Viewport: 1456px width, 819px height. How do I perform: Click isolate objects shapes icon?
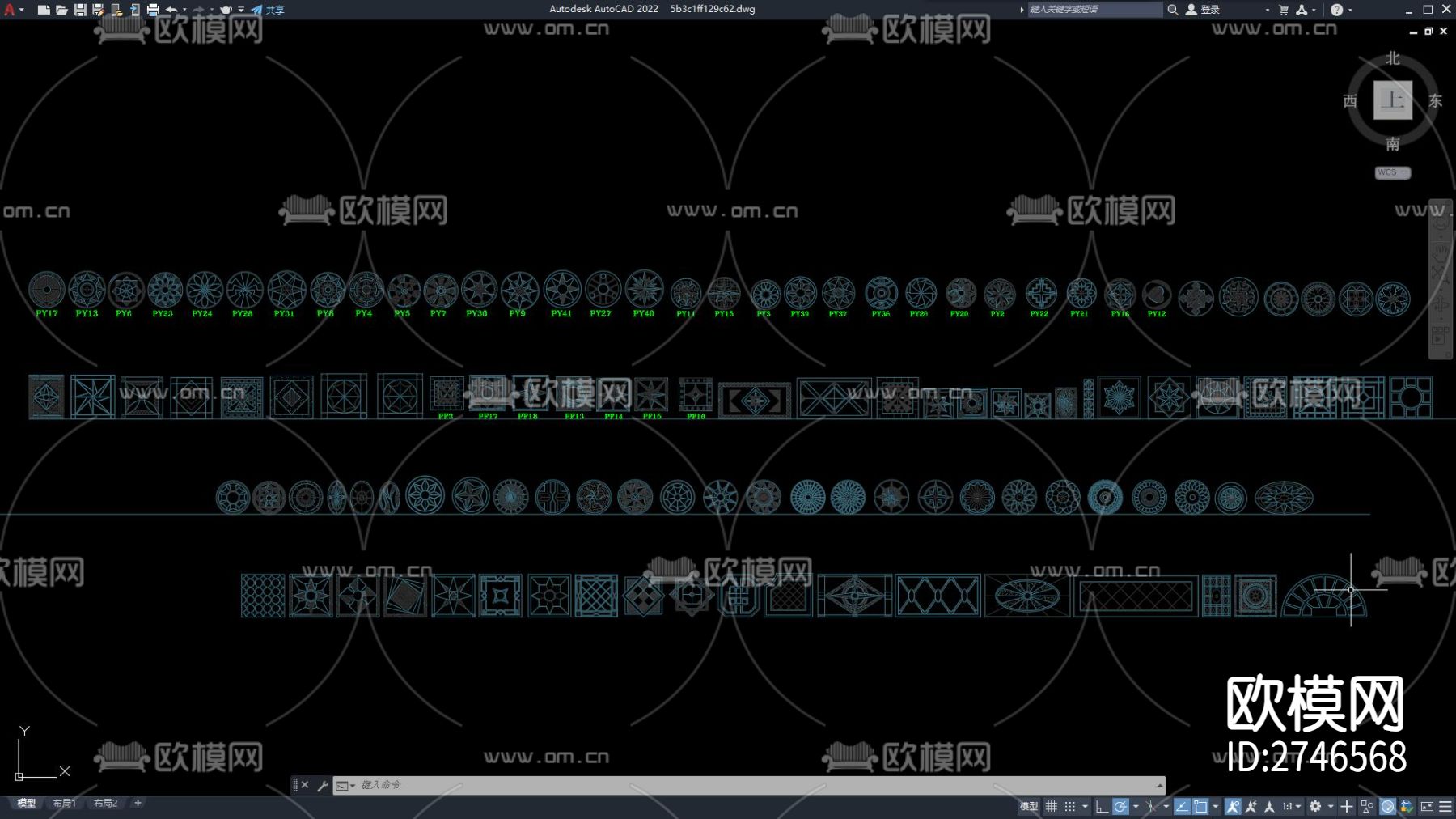point(1367,806)
